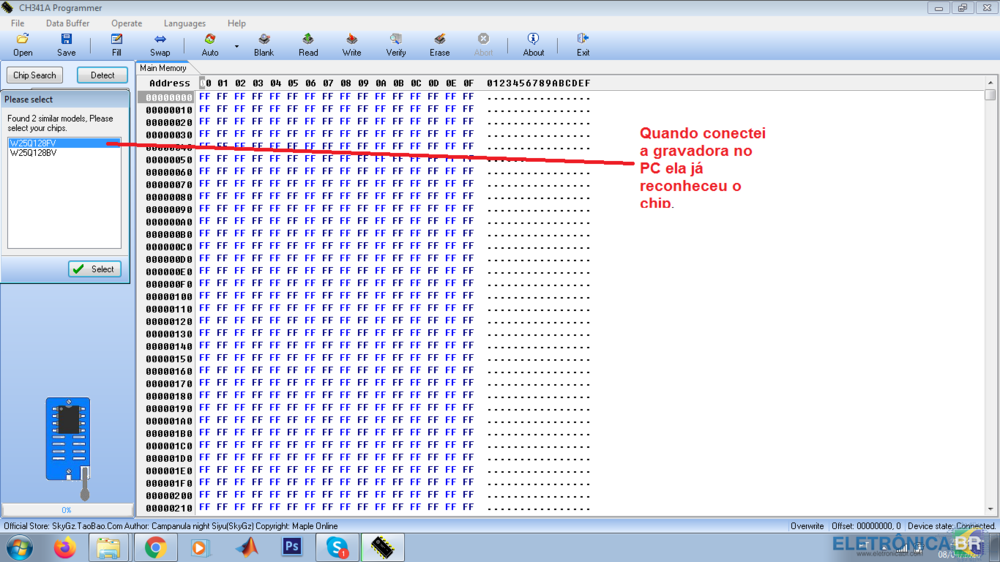Confirm chip with the Select button

(95, 269)
